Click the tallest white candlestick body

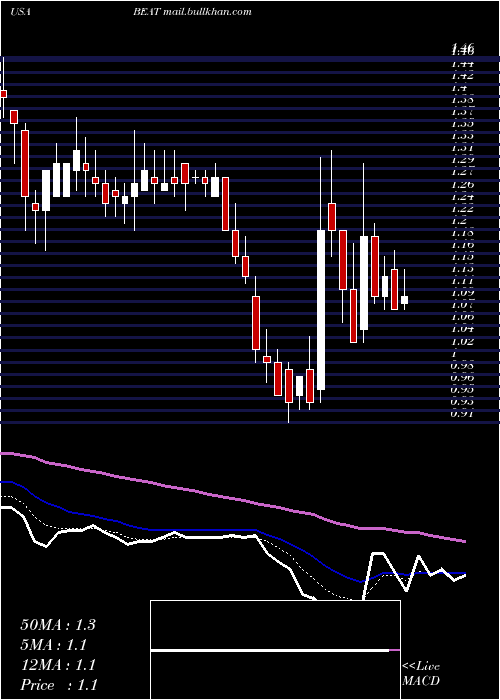click(321, 310)
